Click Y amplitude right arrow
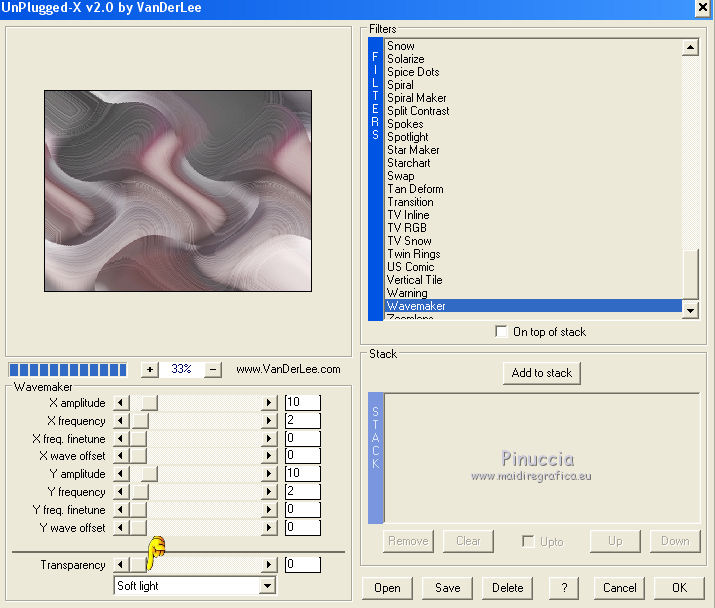 (x=269, y=473)
